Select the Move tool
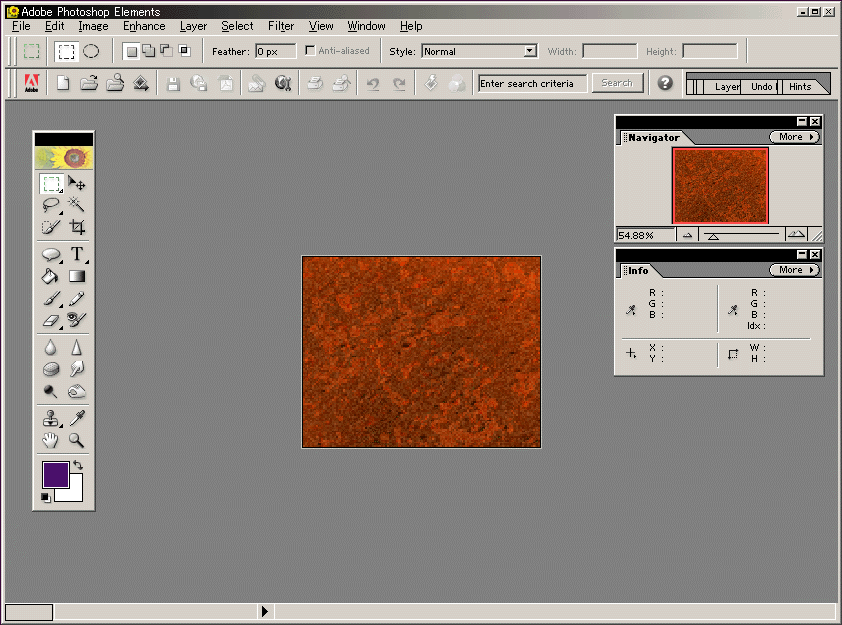The width and height of the screenshot is (842, 625). point(77,184)
